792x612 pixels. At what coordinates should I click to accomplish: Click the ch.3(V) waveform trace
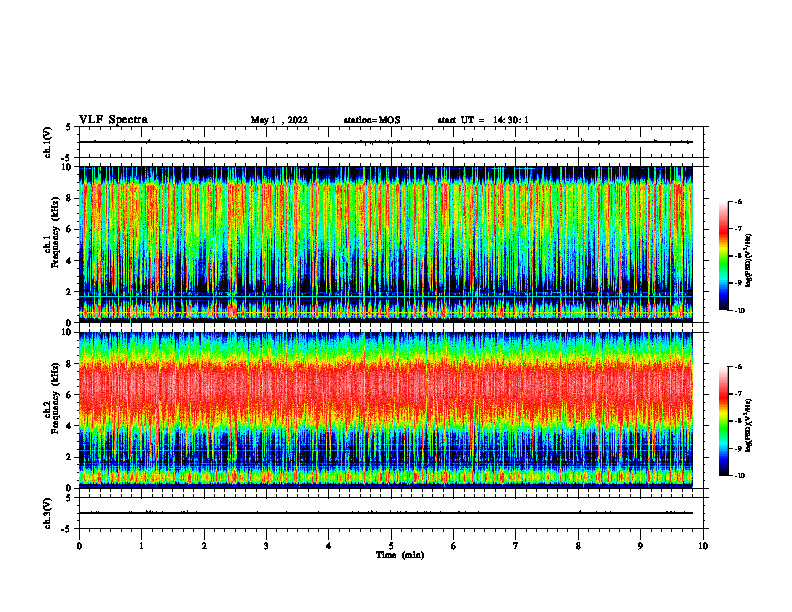coord(385,513)
